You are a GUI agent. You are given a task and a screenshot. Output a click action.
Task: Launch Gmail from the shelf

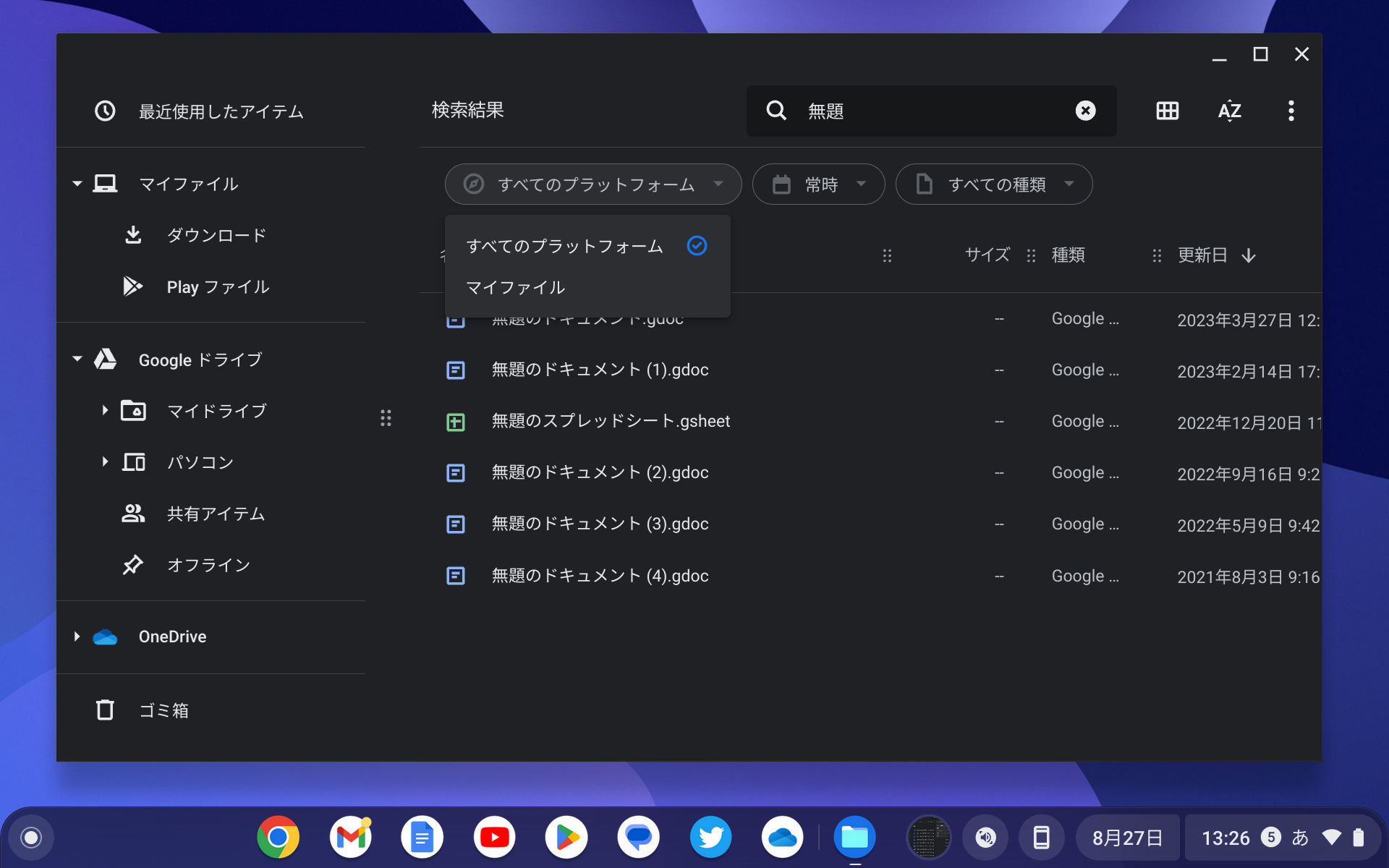[350, 837]
